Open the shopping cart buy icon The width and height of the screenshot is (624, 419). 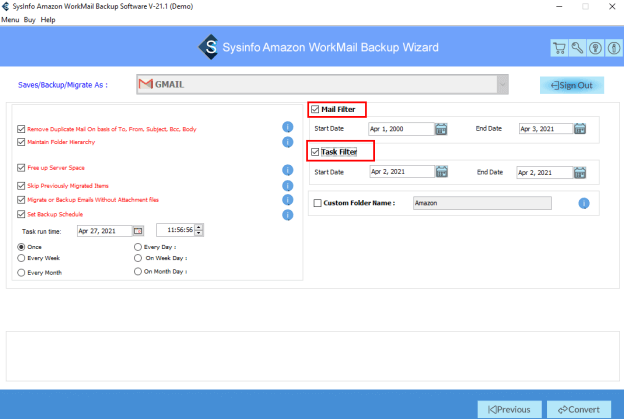click(559, 48)
